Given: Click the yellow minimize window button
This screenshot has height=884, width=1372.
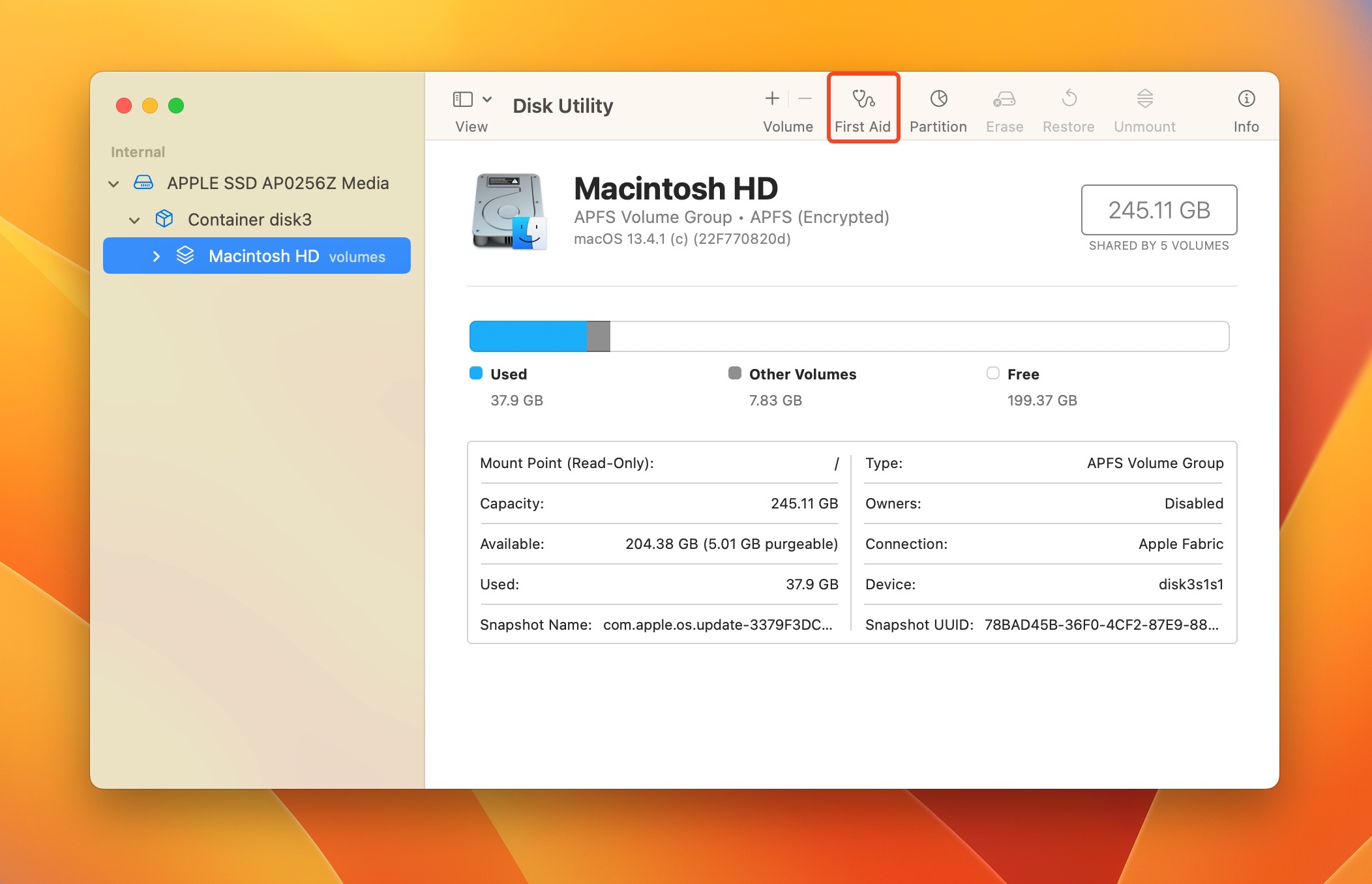Looking at the screenshot, I should [x=150, y=106].
